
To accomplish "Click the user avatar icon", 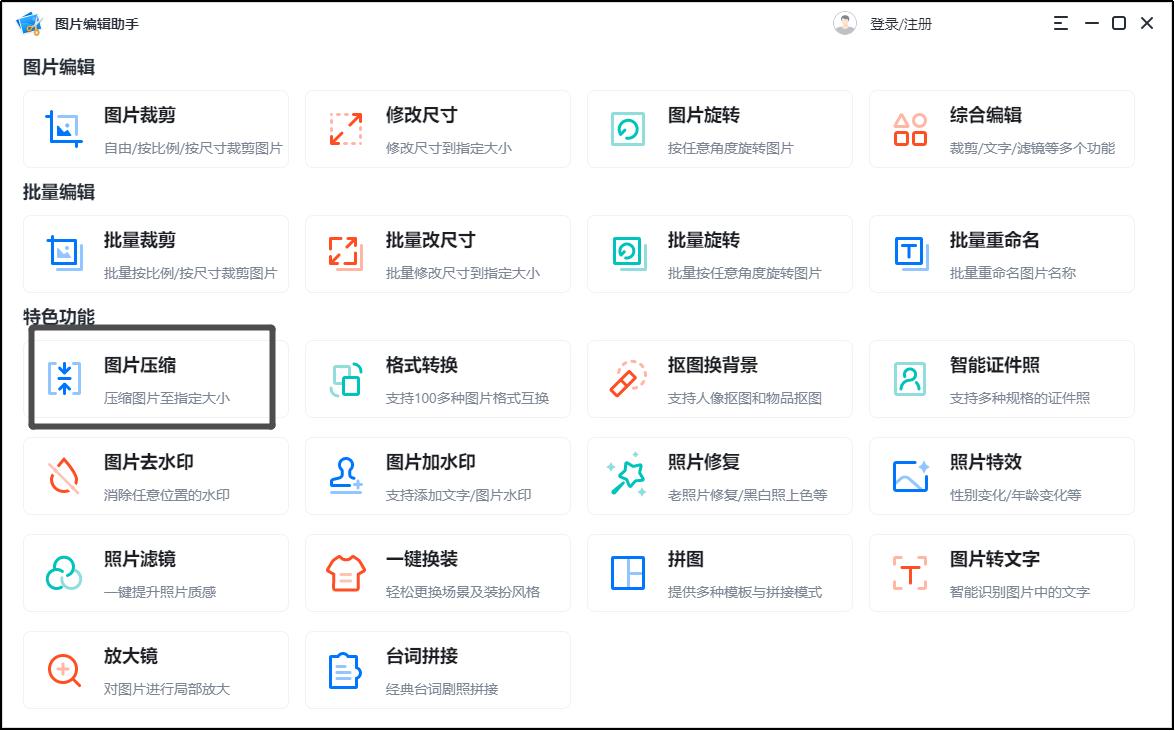I will click(843, 22).
